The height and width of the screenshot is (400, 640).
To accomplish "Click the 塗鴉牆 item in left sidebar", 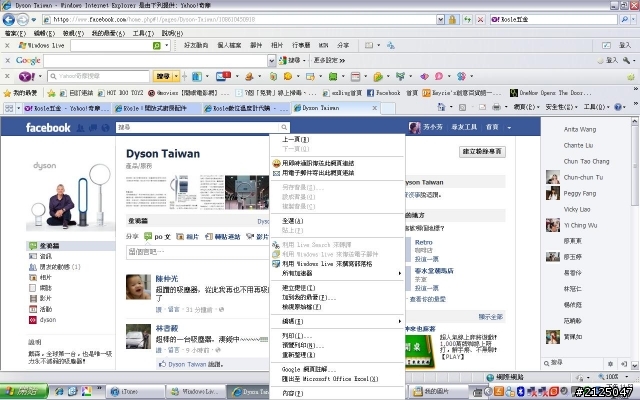I will [71, 246].
